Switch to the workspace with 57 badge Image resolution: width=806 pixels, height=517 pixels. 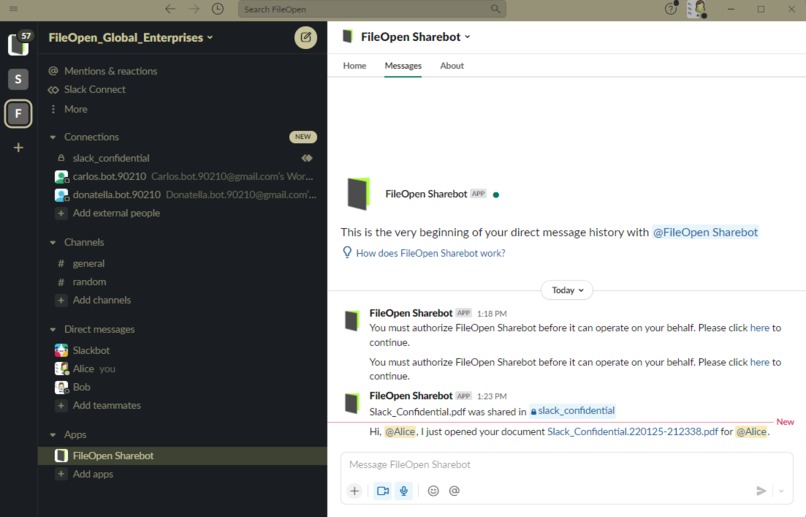pos(19,44)
